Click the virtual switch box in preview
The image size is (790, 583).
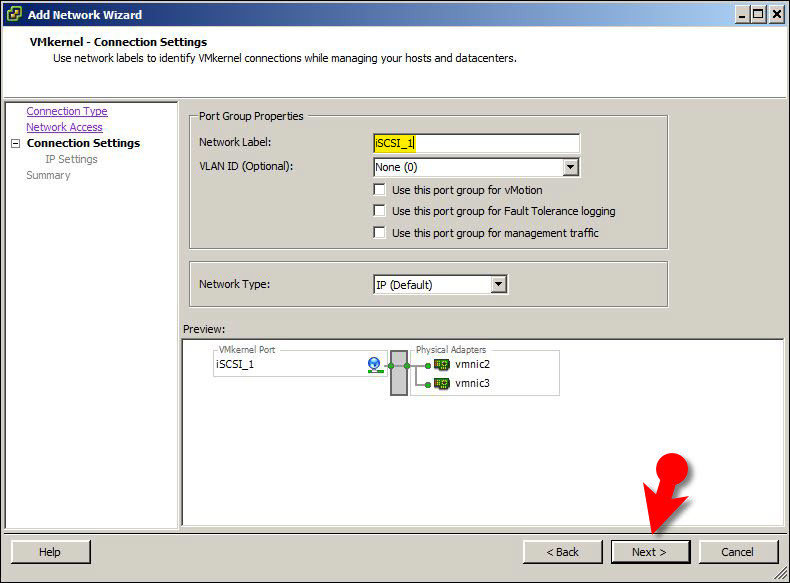coord(399,372)
